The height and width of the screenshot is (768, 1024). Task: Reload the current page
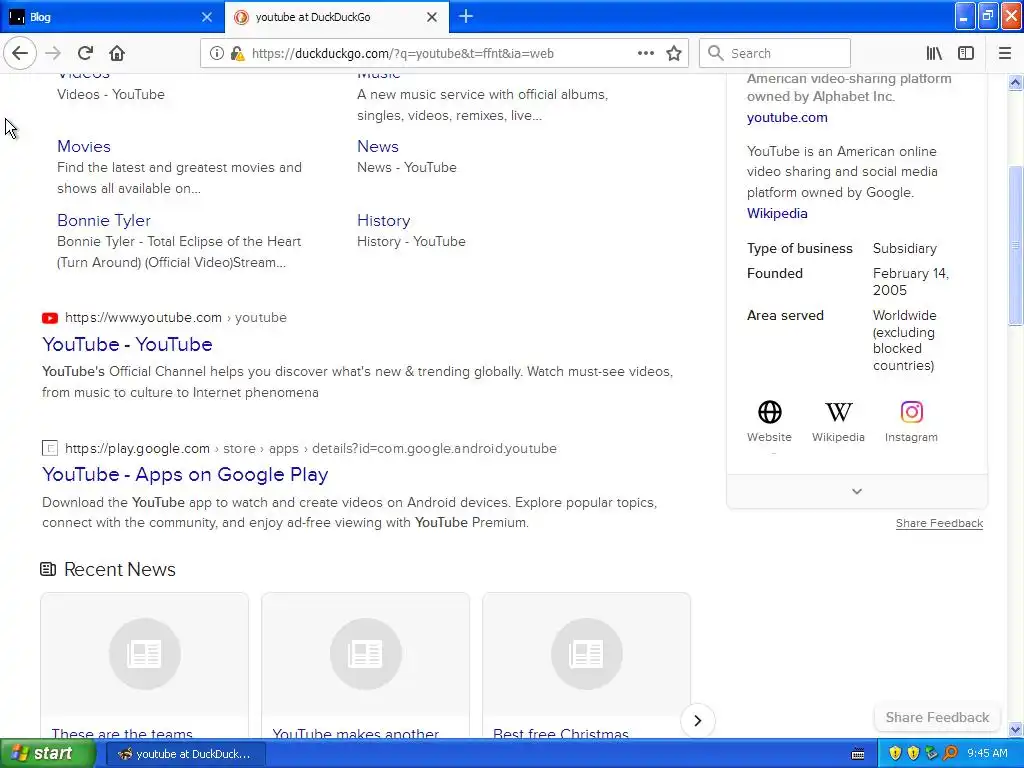[x=85, y=54]
